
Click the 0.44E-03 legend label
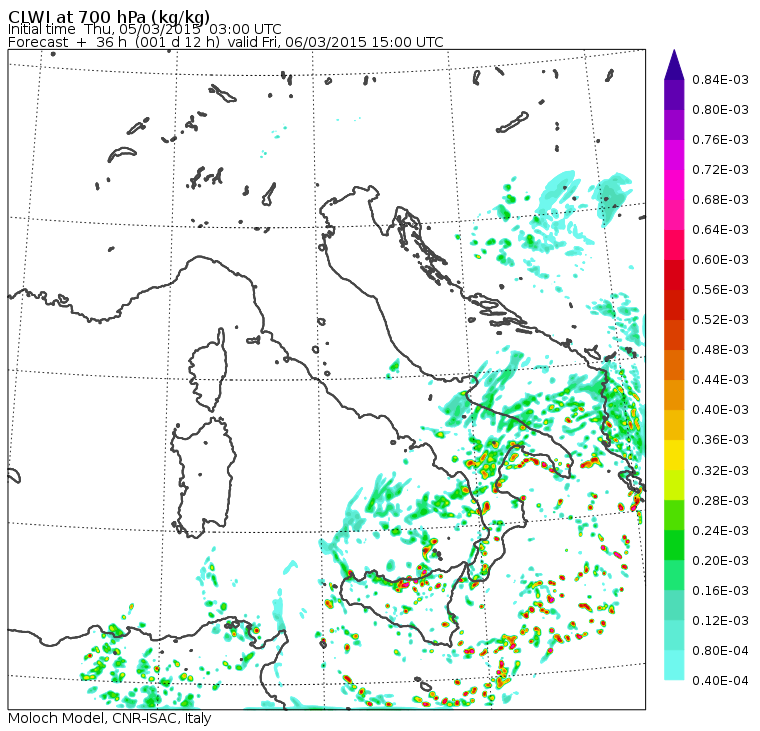(x=720, y=380)
